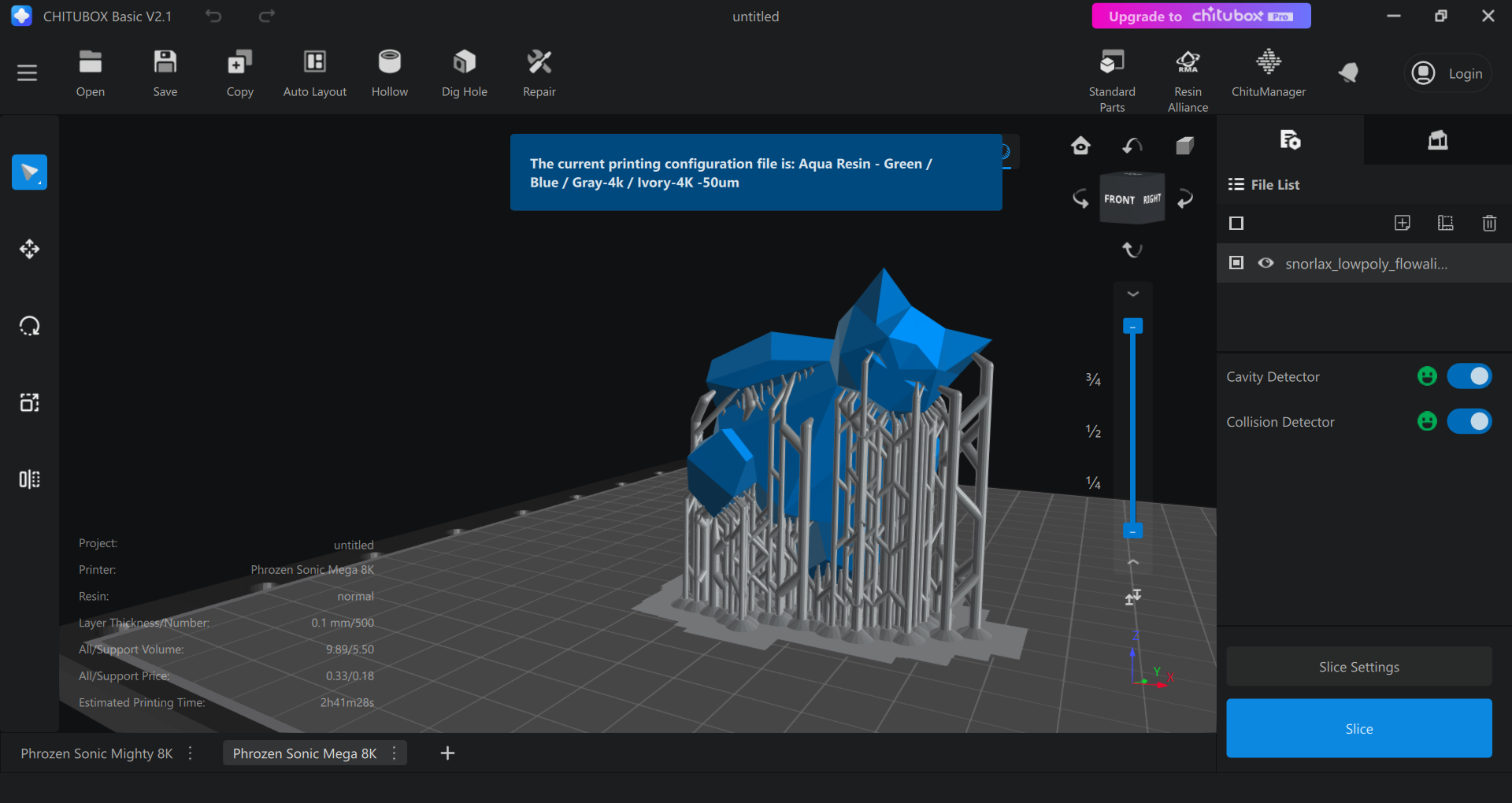1512x803 pixels.
Task: Toggle the select-all checkbox in File List
Action: [x=1236, y=224]
